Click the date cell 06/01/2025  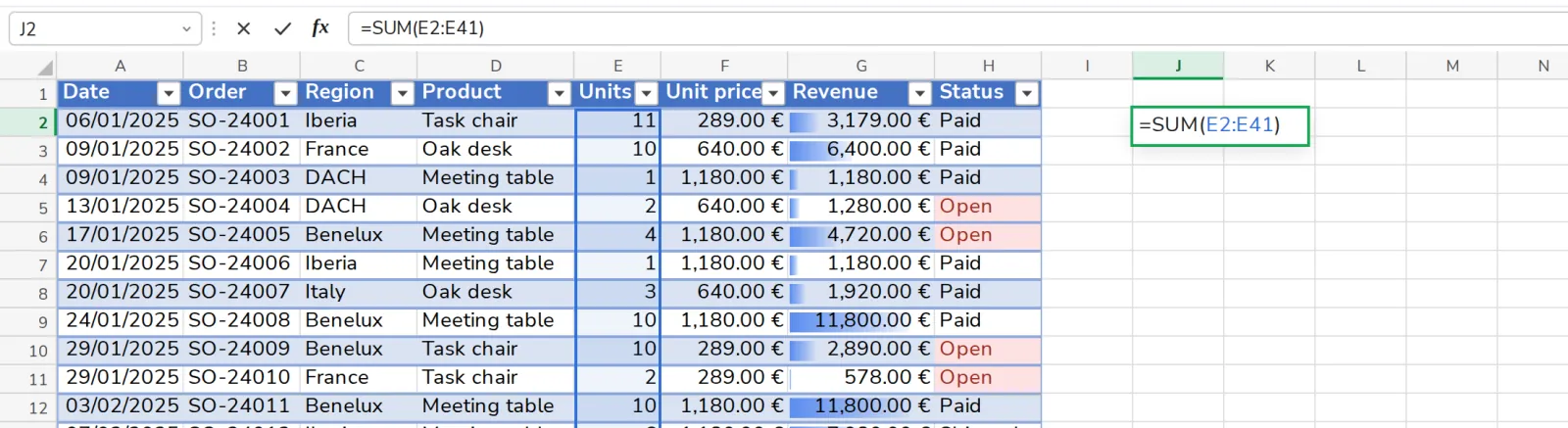pos(121,121)
